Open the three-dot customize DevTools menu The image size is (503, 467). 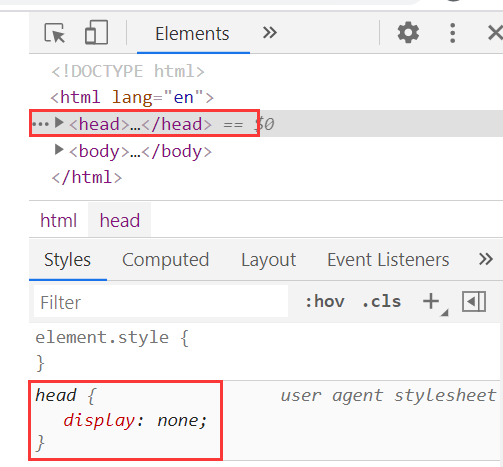coord(452,33)
